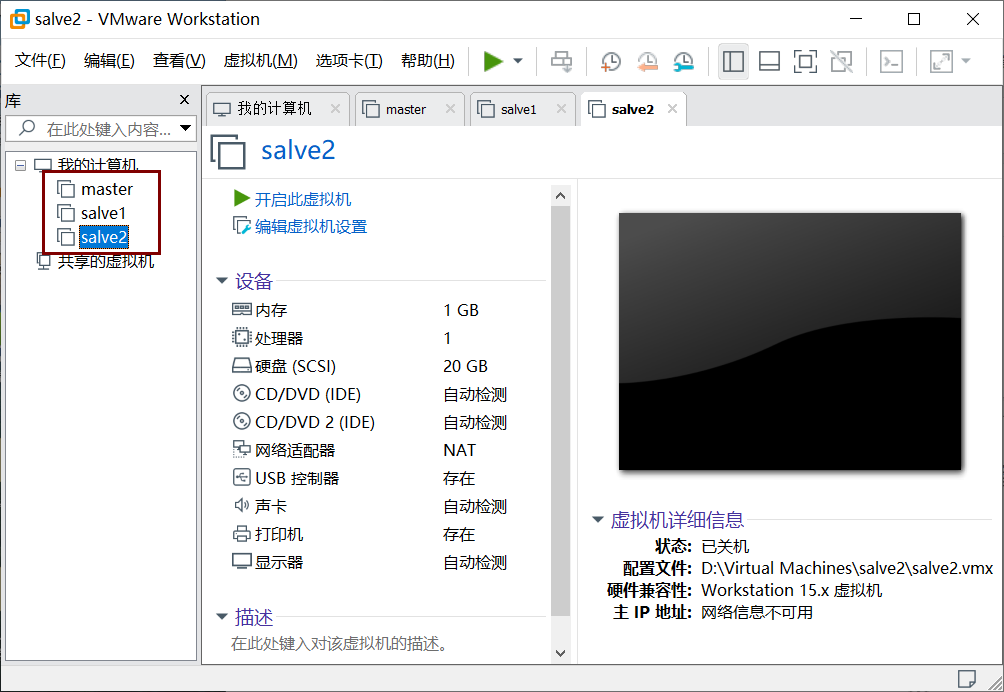
Task: Click 编辑虚拟机设置 link
Action: [x=311, y=227]
